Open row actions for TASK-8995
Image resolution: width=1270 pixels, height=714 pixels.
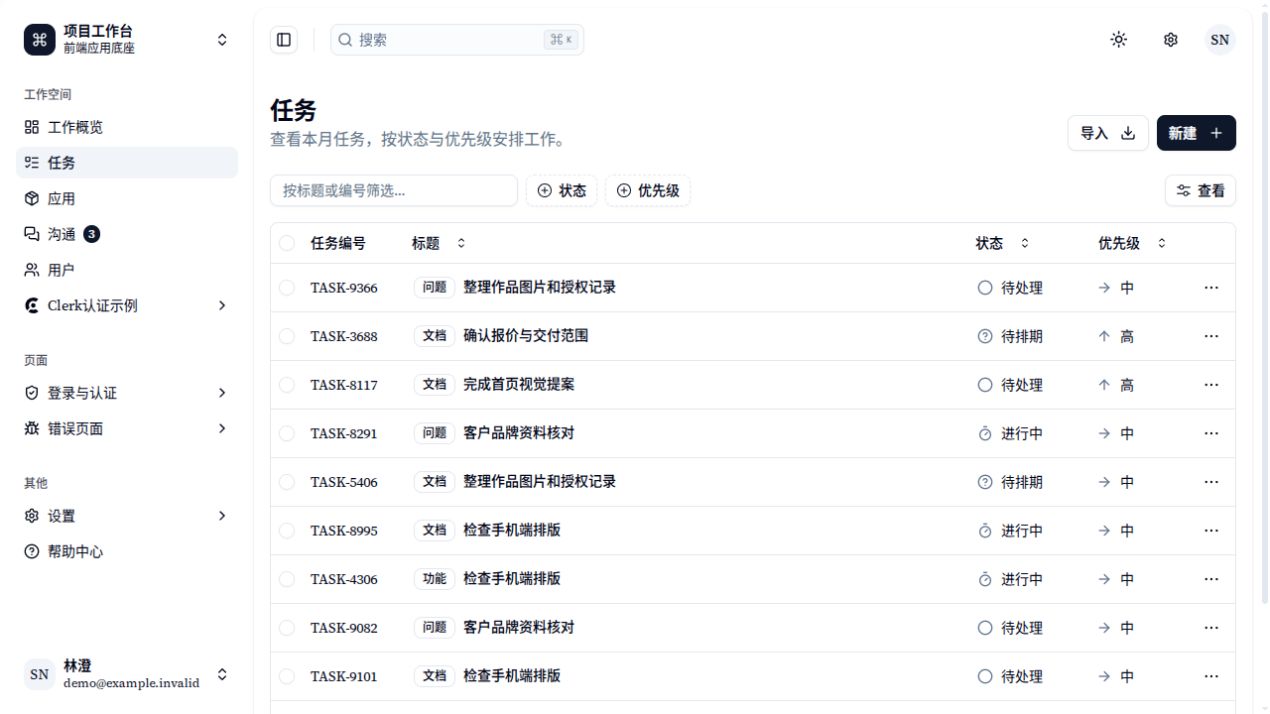(x=1212, y=530)
